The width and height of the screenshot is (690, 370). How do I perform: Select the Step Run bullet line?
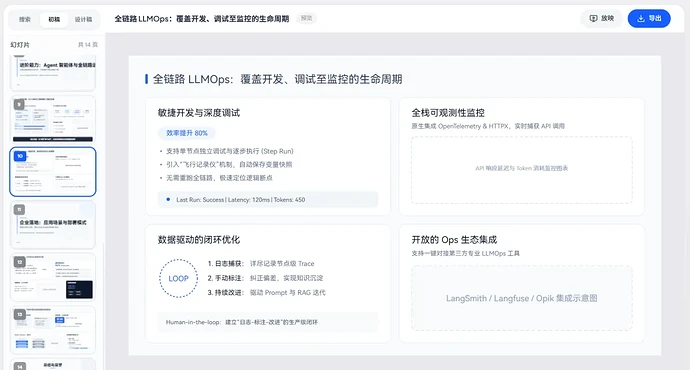pyautogui.click(x=229, y=151)
